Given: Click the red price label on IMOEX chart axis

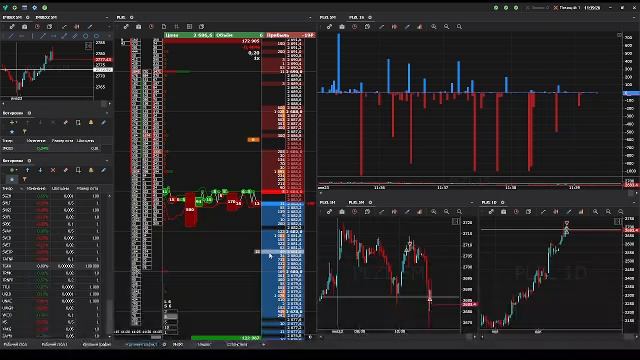Looking at the screenshot, I should point(103,60).
